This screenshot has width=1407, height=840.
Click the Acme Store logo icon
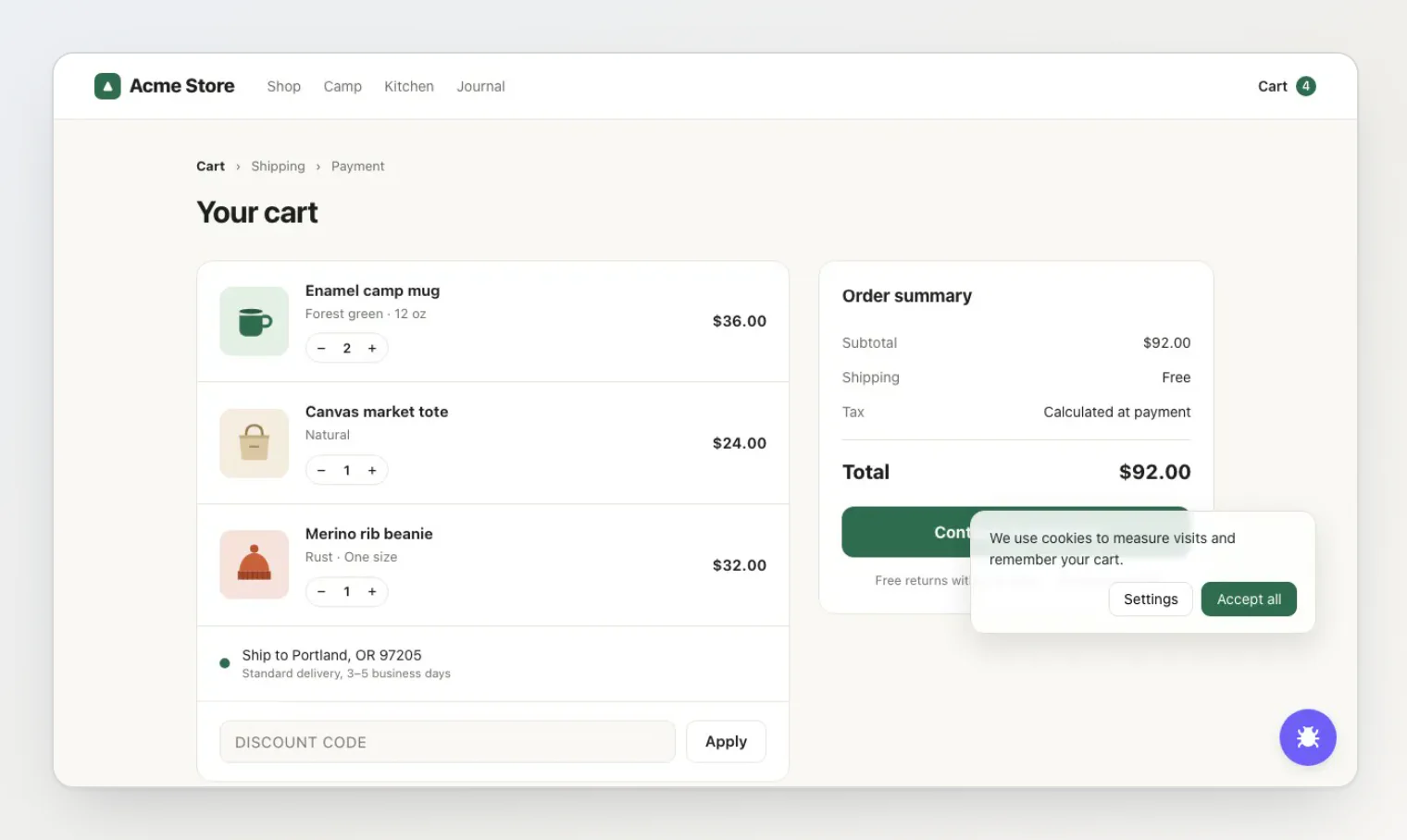[107, 86]
